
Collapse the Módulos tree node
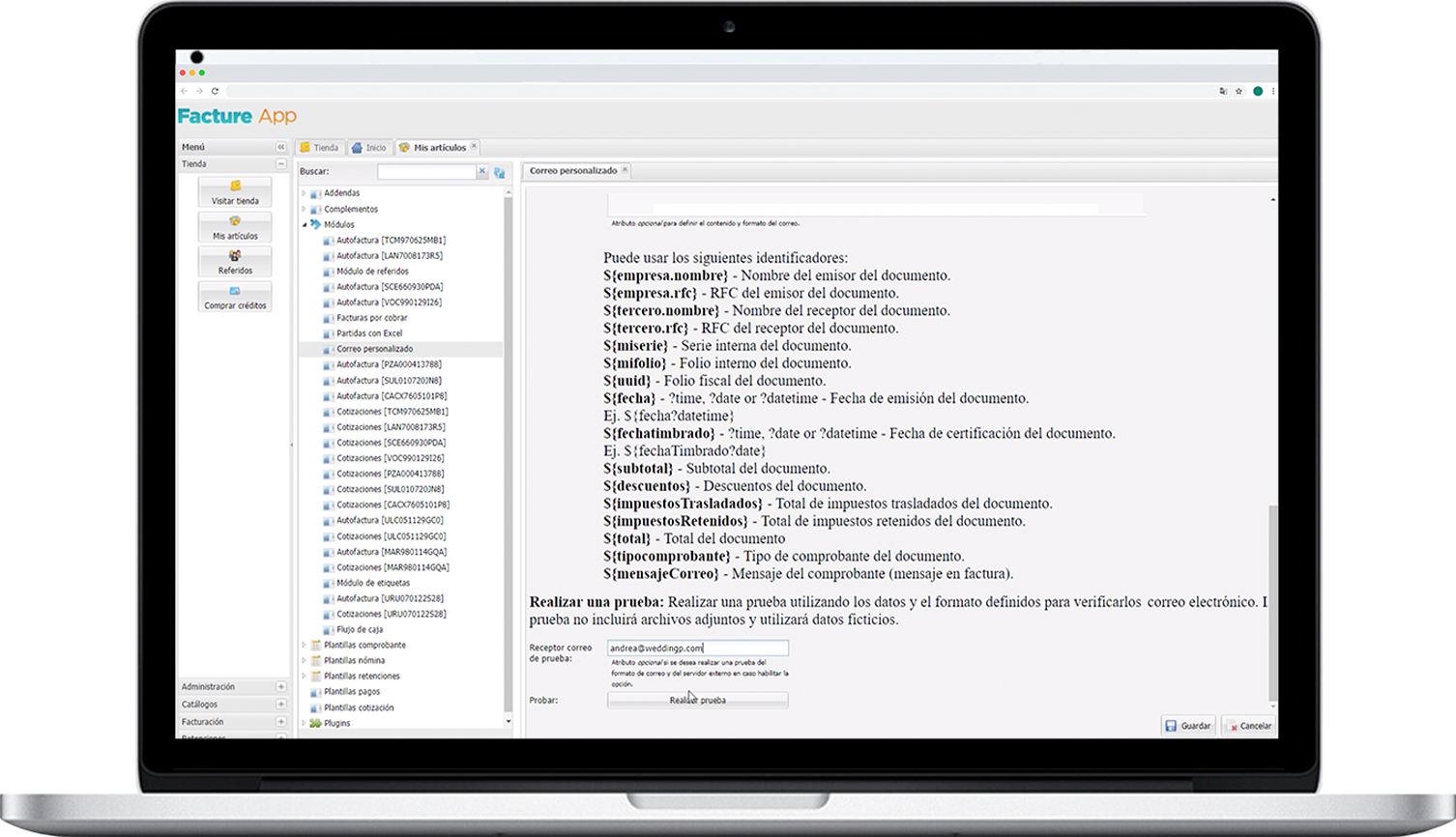tap(304, 224)
